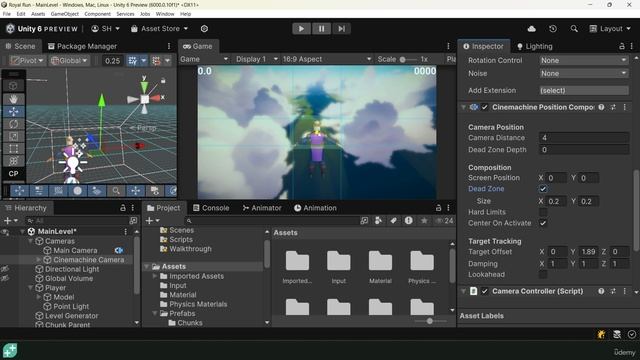Open the bug/debug icon in status bar
Viewport: 640px width, 360px height.
(601, 334)
